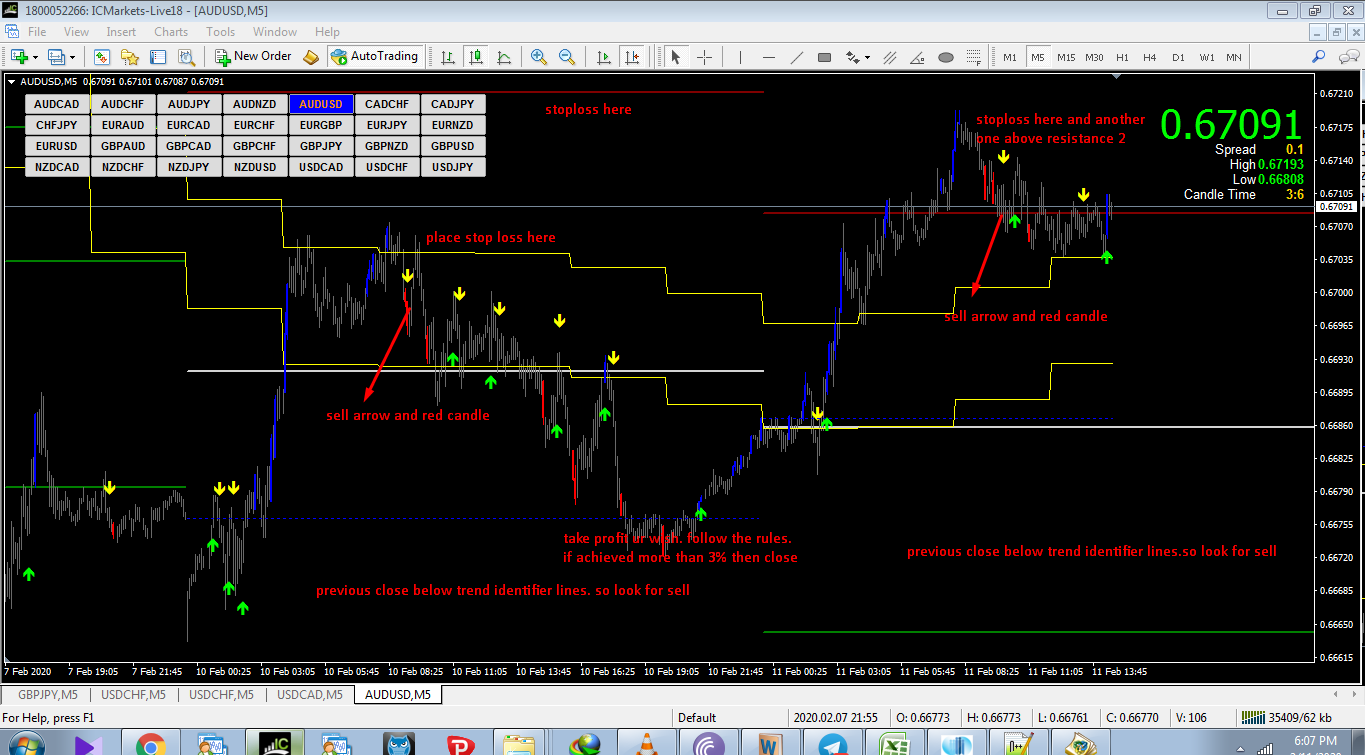Open the Market Watch window icon
This screenshot has height=755, width=1365.
click(x=102, y=57)
